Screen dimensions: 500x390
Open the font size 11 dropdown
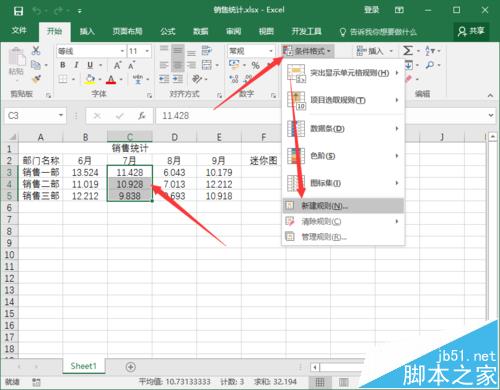(x=147, y=51)
